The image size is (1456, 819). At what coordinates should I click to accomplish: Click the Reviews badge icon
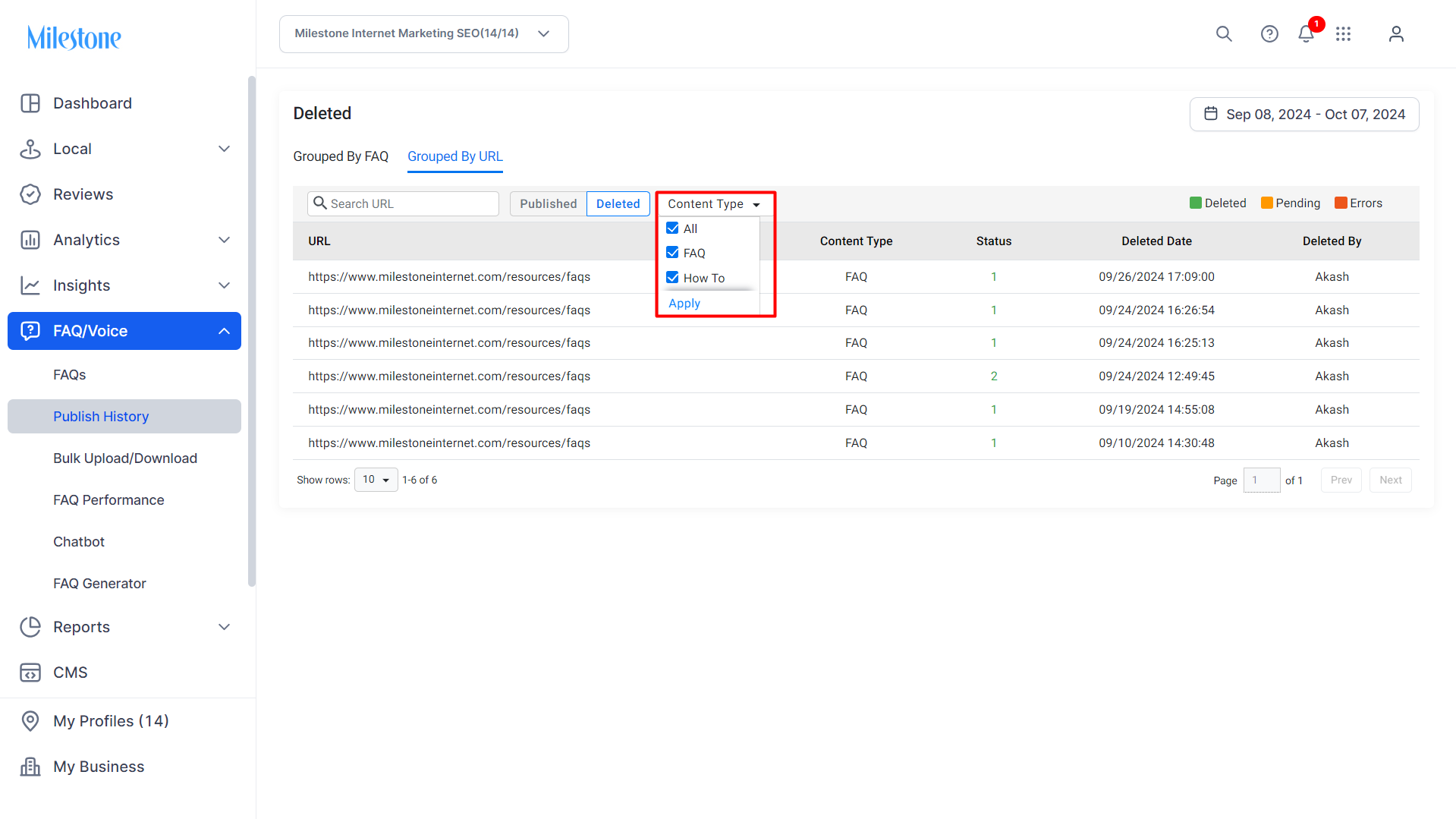tap(30, 194)
